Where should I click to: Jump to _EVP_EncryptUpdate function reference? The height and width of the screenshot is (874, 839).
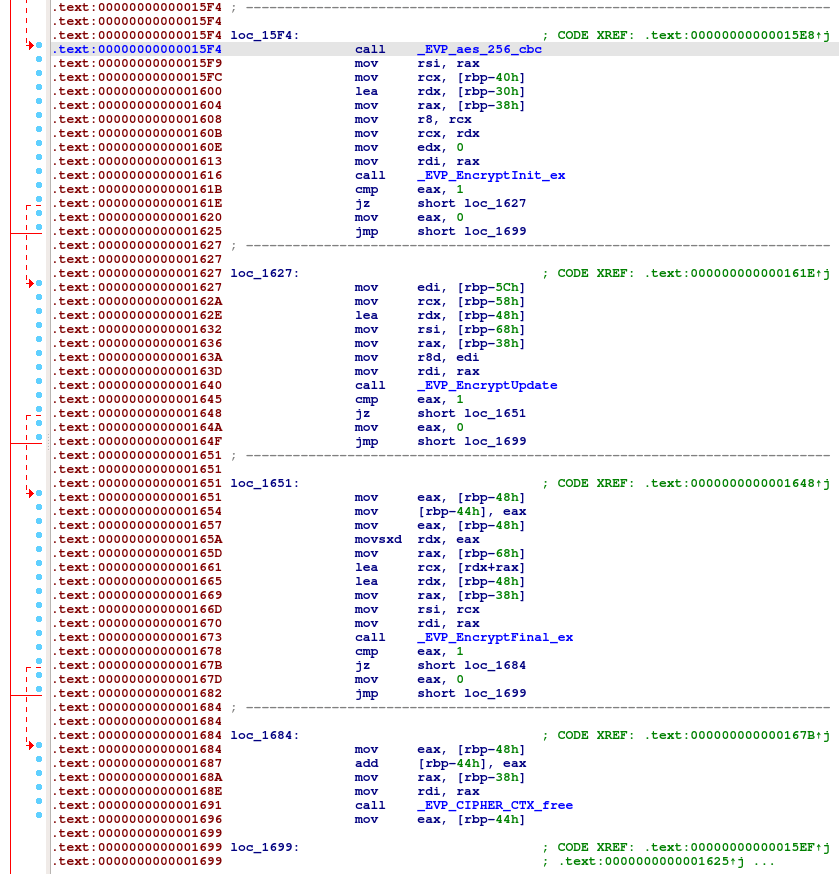click(x=487, y=385)
